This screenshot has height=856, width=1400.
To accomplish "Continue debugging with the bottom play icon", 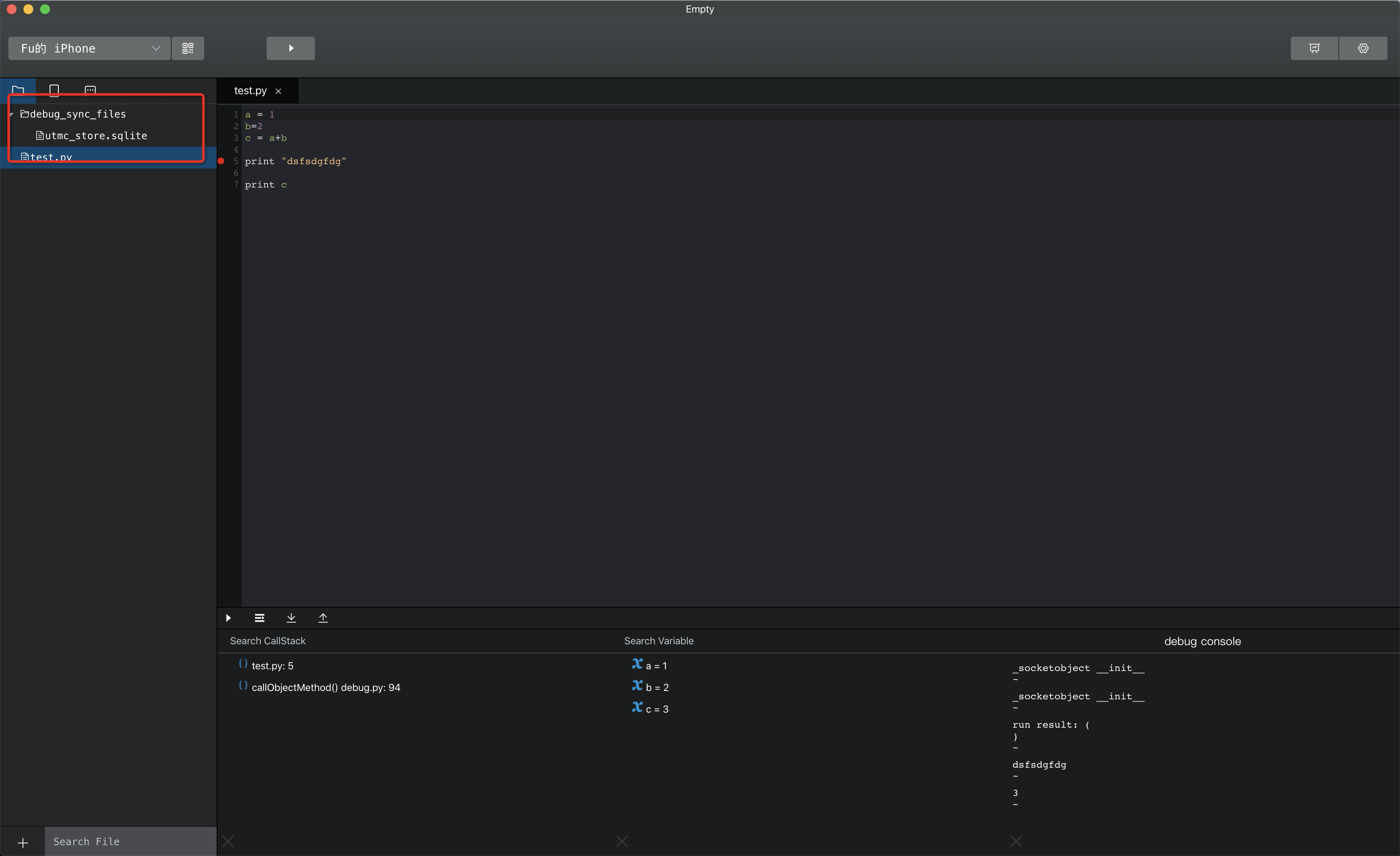I will coord(228,618).
